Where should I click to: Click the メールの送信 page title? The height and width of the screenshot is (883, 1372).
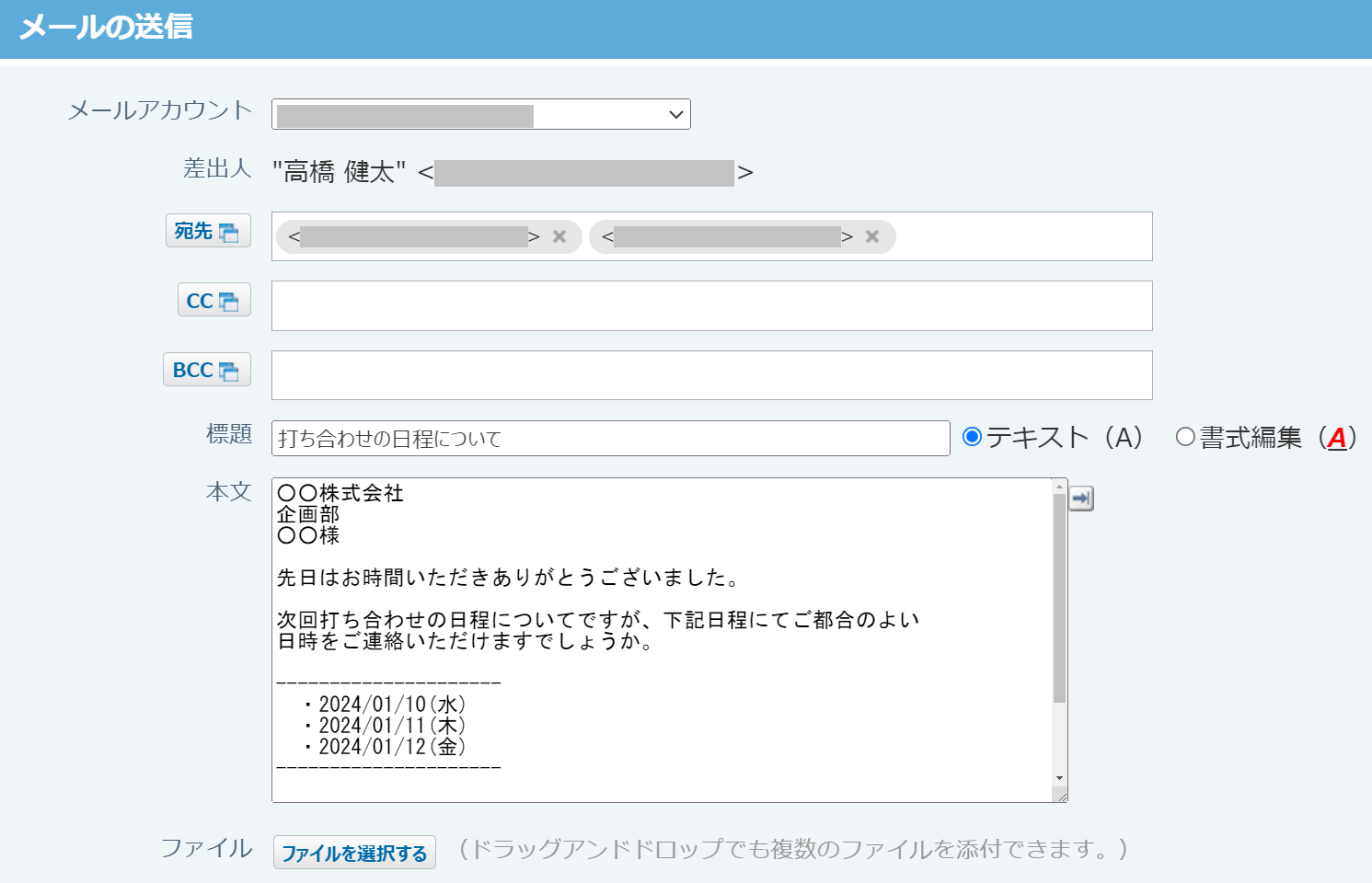pyautogui.click(x=106, y=28)
